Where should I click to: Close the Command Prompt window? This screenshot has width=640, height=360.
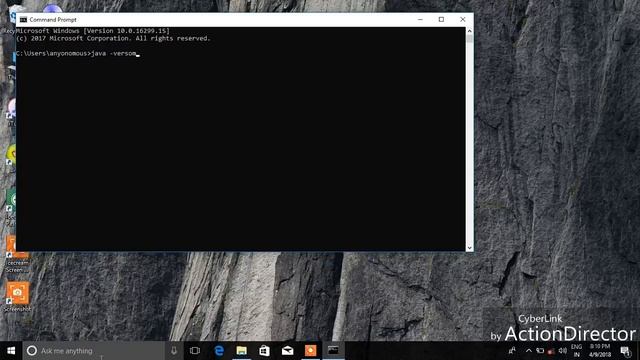tap(462, 20)
